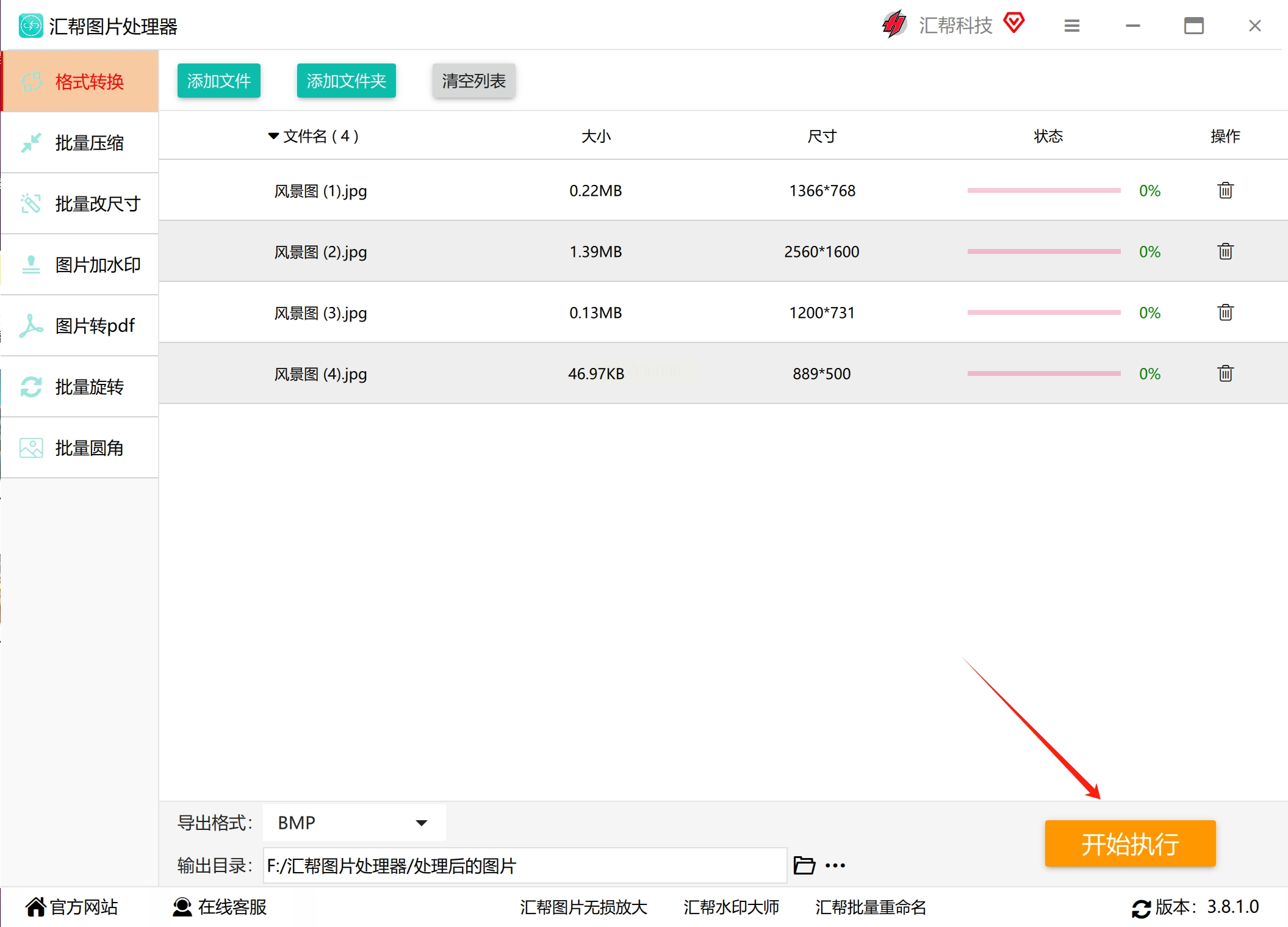Image resolution: width=1288 pixels, height=927 pixels.
Task: Click the progress bar of 风景图 (2).jpg
Action: [x=1043, y=251]
